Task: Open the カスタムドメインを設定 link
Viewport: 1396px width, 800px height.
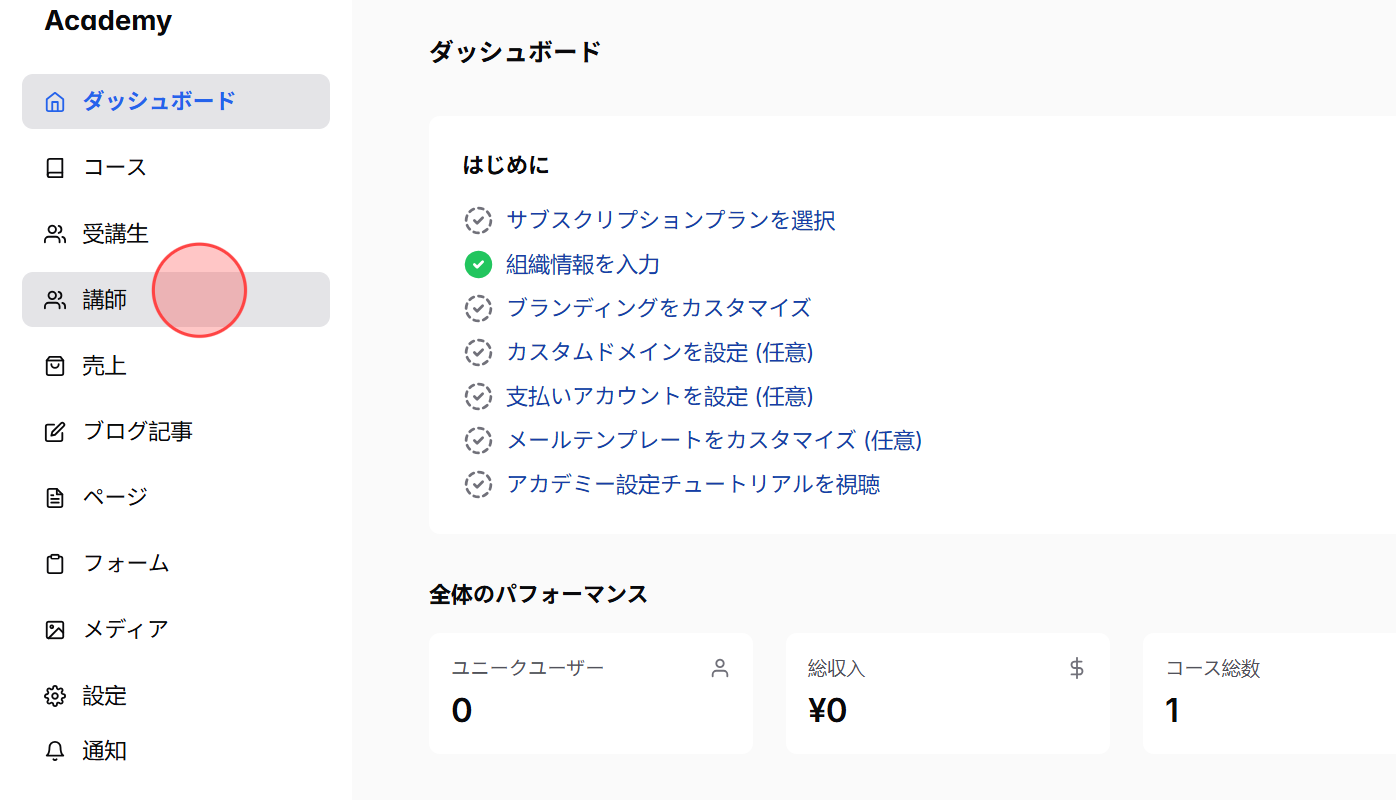Action: (x=660, y=352)
